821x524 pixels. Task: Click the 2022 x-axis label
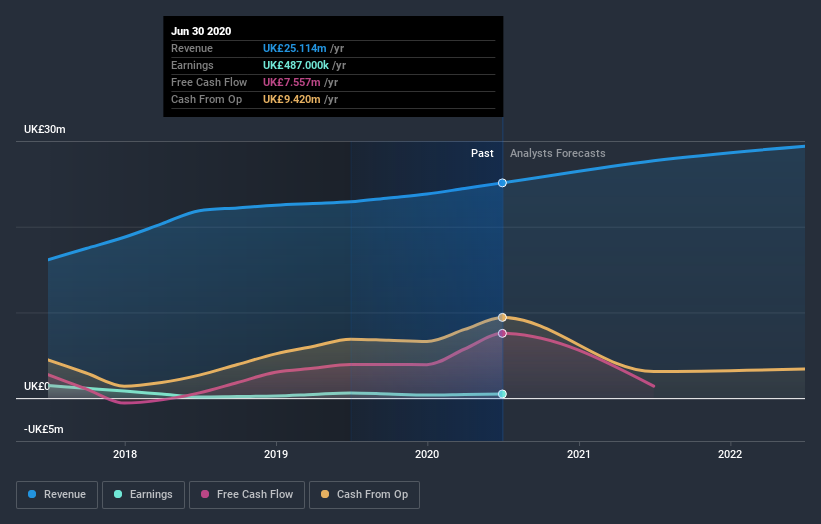click(x=730, y=454)
